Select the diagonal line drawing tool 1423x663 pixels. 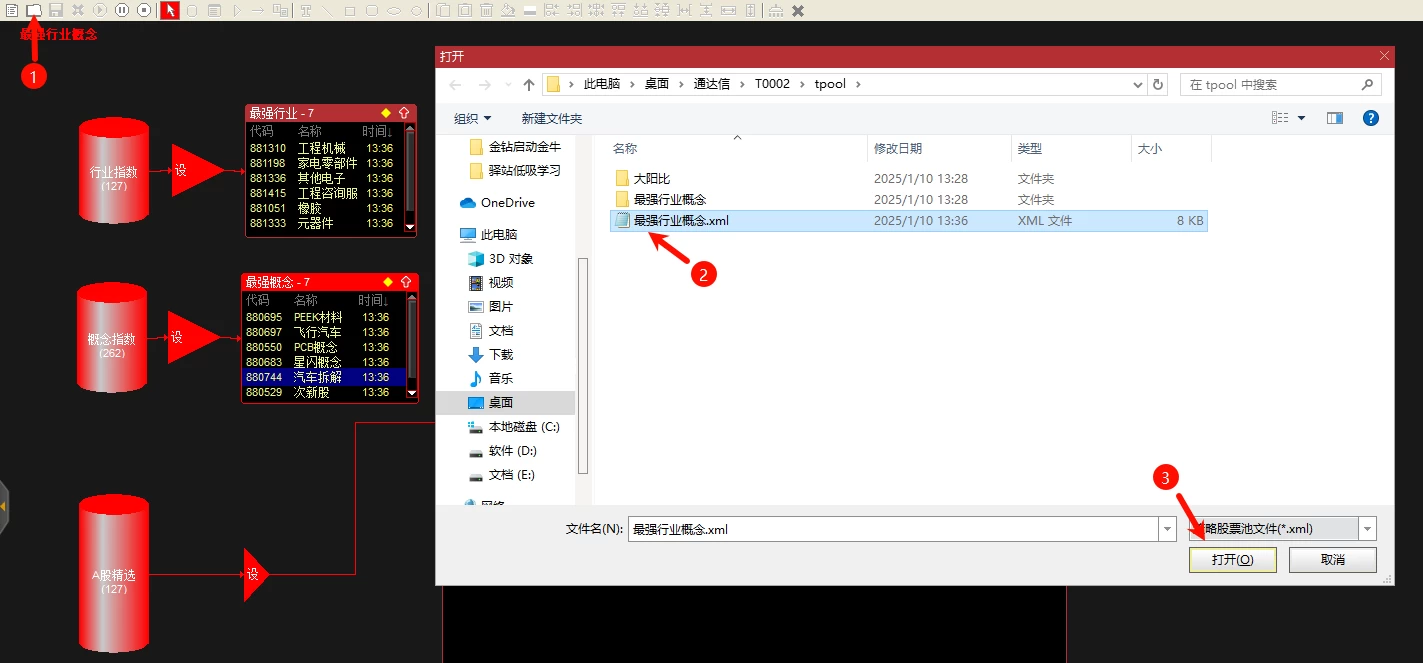(x=327, y=10)
